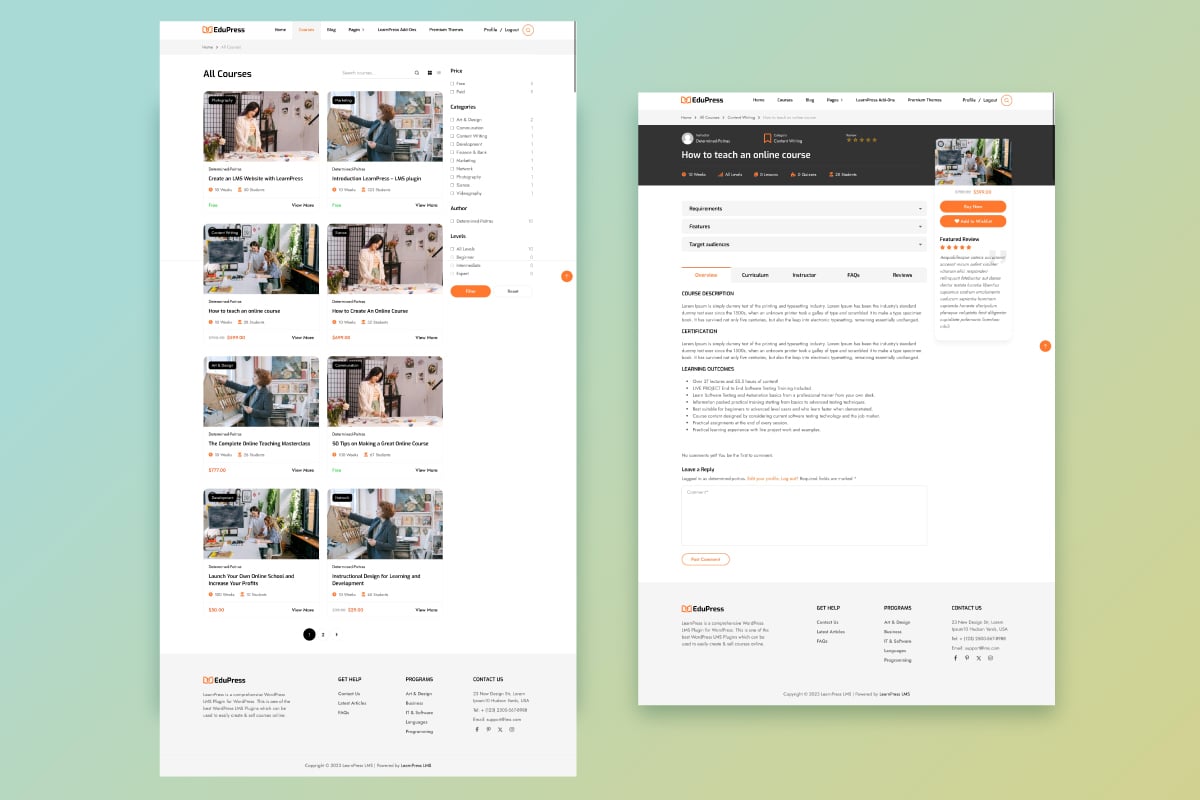Switch to grid view on All Courses
This screenshot has width=1200, height=800.
click(429, 73)
